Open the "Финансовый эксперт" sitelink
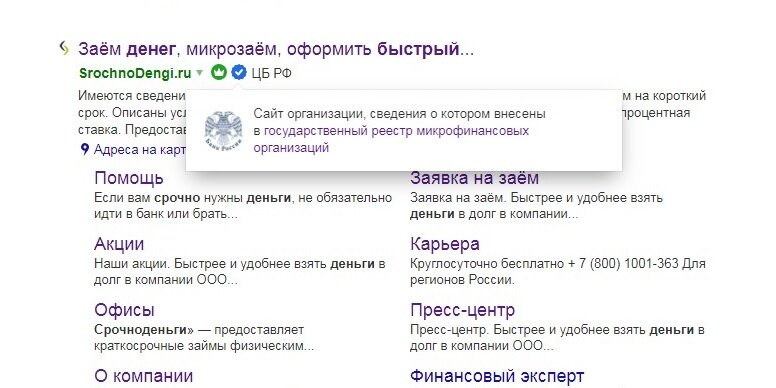 [497, 376]
